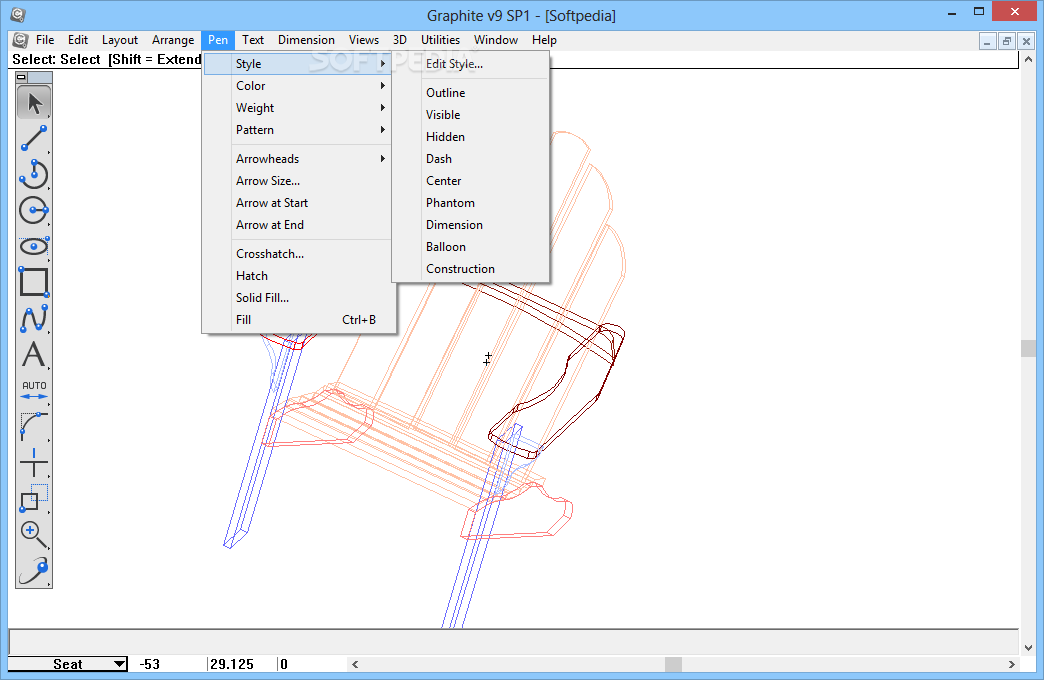
Task: Apply the Hidden pen style
Action: 471,137
